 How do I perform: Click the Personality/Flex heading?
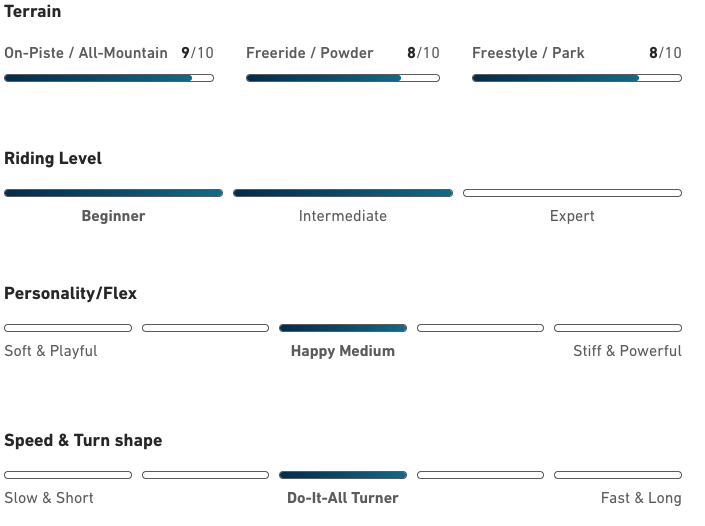70,293
